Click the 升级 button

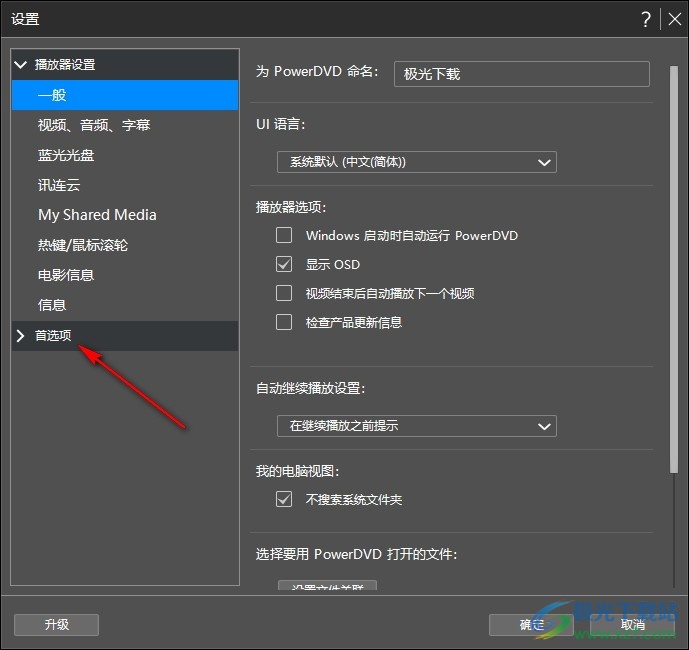point(56,625)
